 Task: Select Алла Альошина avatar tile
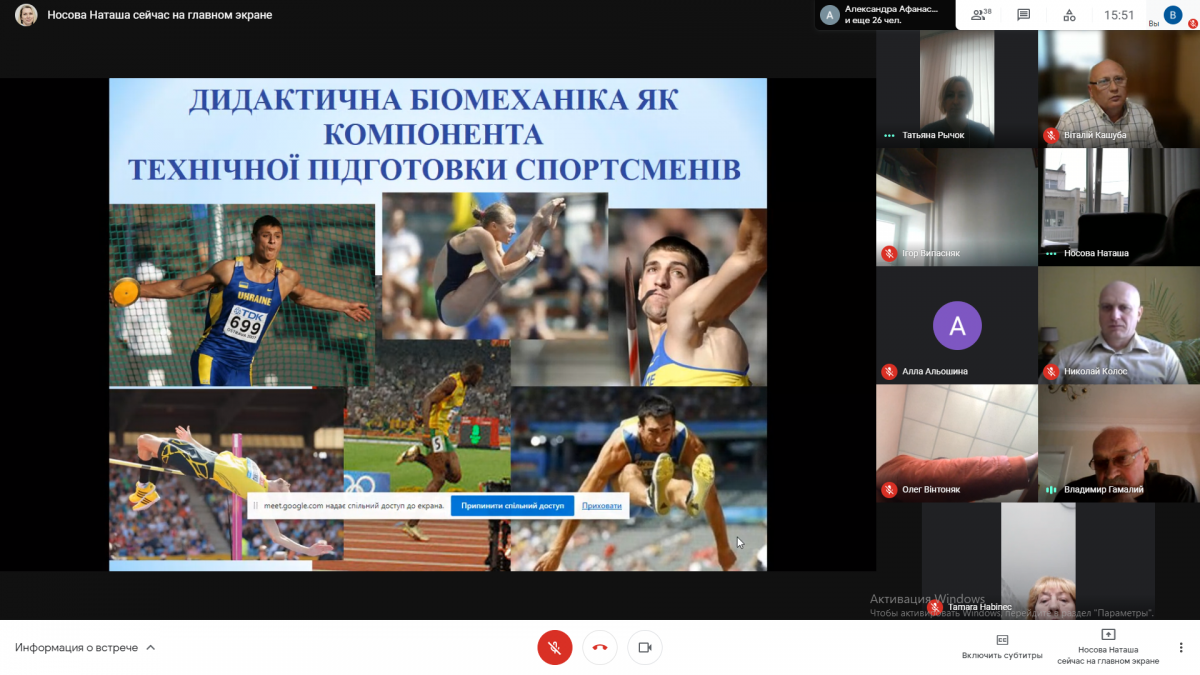pos(957,325)
